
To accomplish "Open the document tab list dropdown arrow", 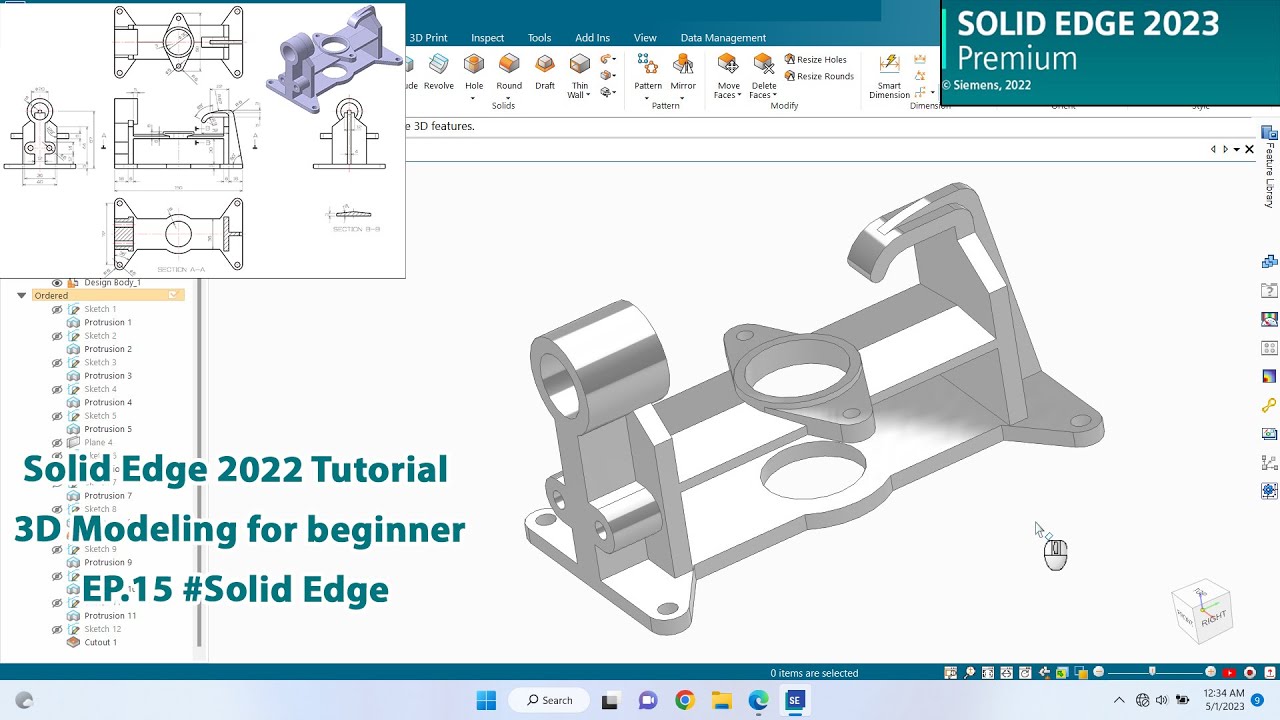I will tap(1237, 149).
